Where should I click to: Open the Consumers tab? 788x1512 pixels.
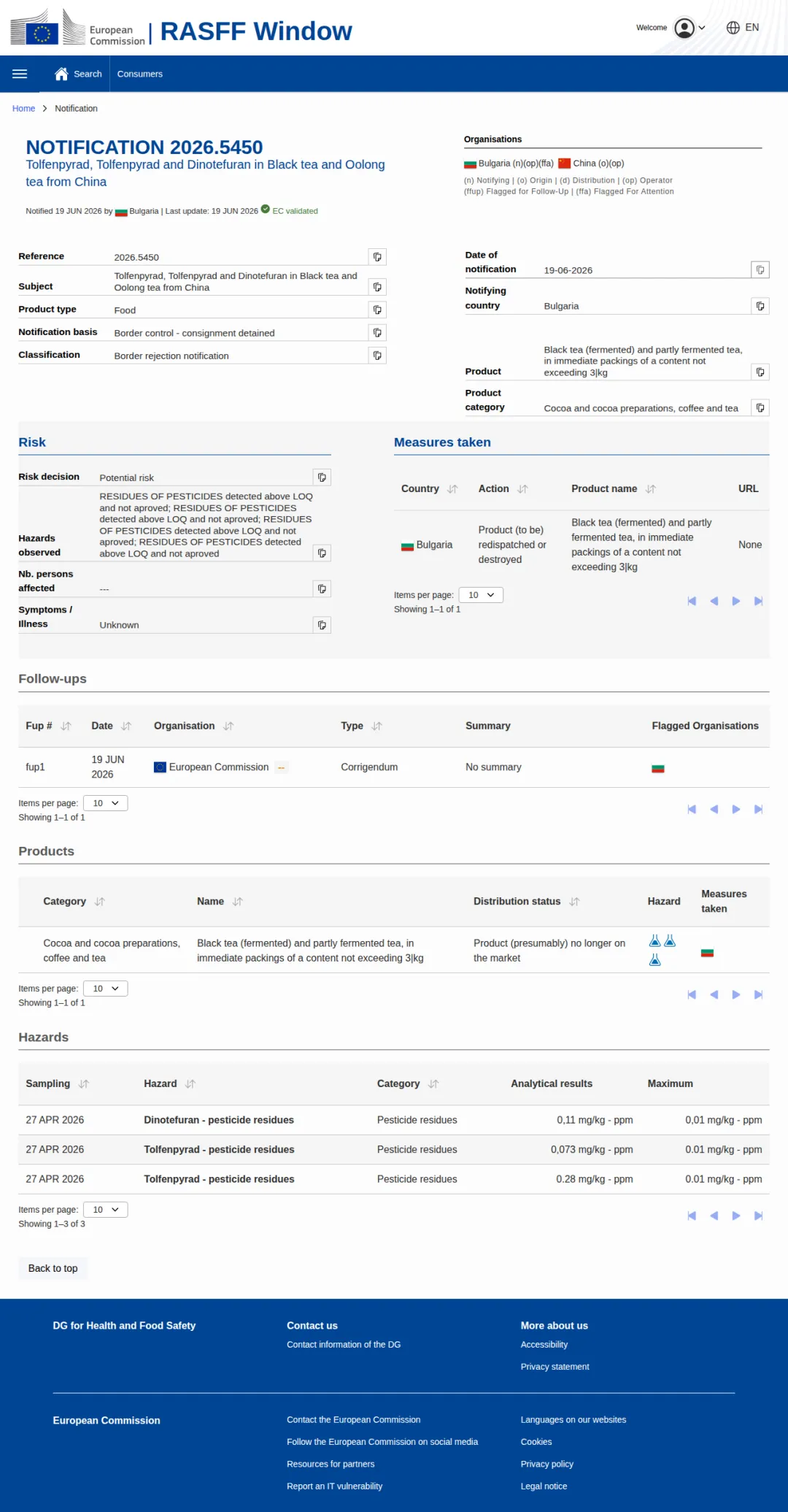tap(140, 74)
